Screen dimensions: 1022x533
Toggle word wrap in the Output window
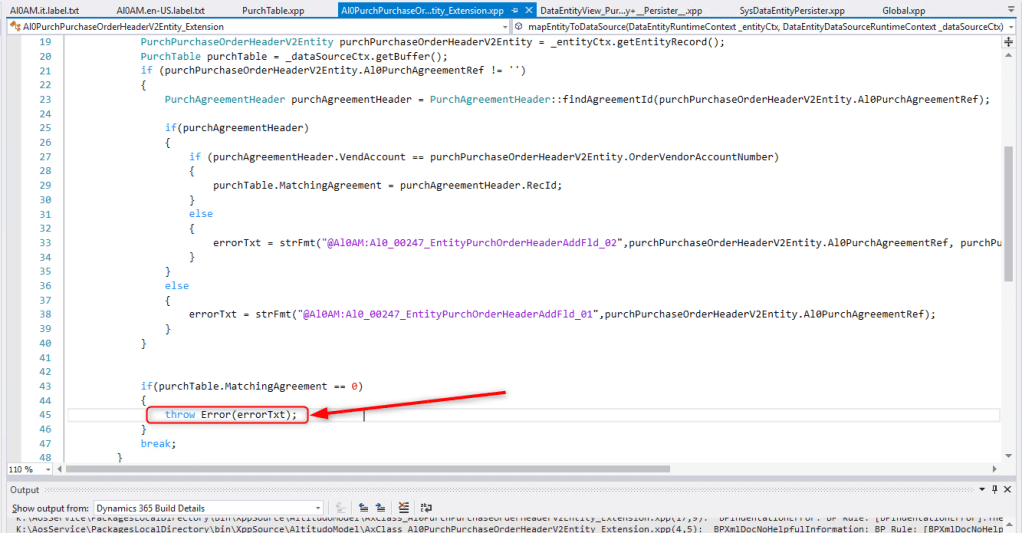click(x=427, y=508)
